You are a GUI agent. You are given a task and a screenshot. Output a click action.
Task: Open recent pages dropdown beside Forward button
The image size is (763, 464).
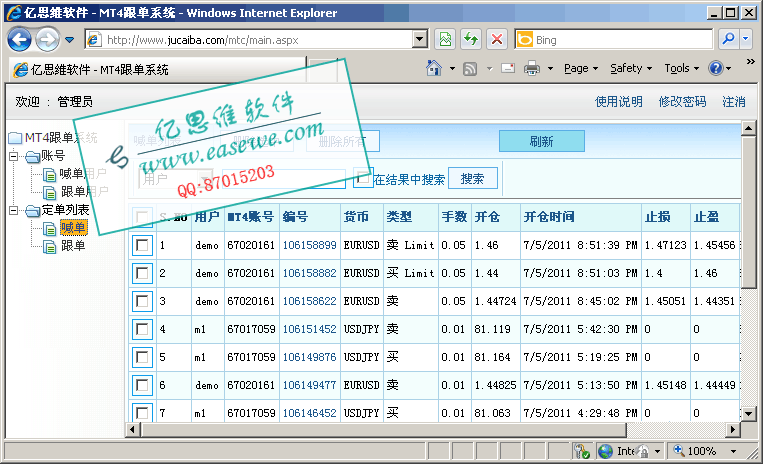click(x=70, y=40)
